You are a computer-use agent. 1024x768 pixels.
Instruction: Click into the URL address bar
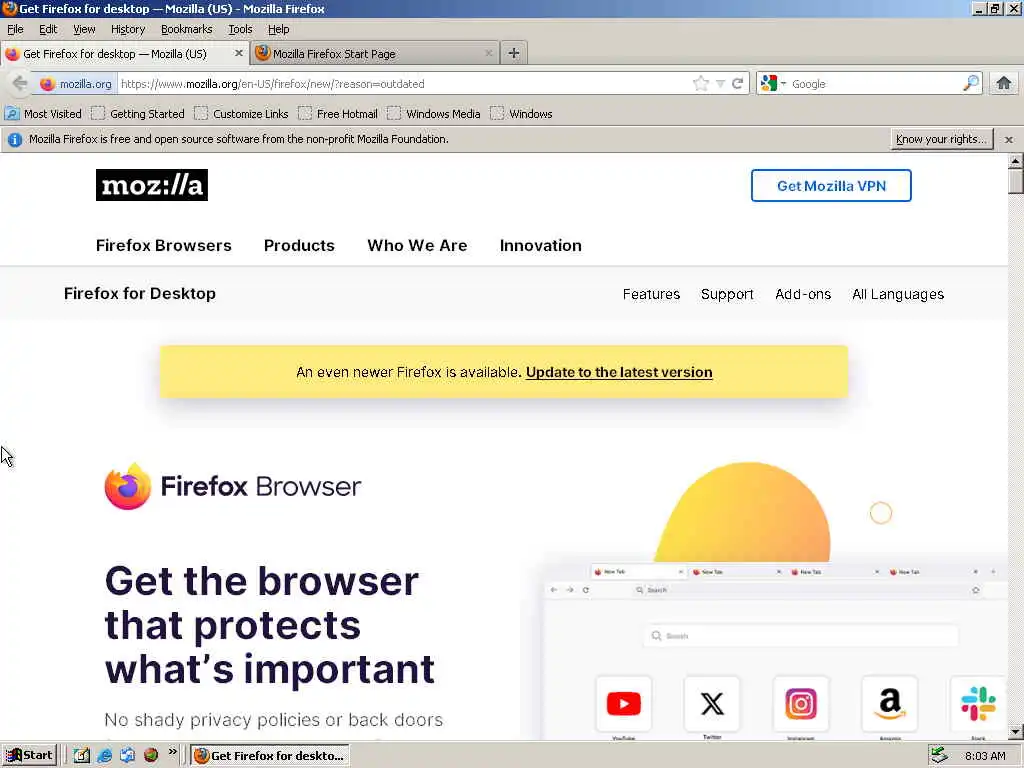click(x=405, y=84)
